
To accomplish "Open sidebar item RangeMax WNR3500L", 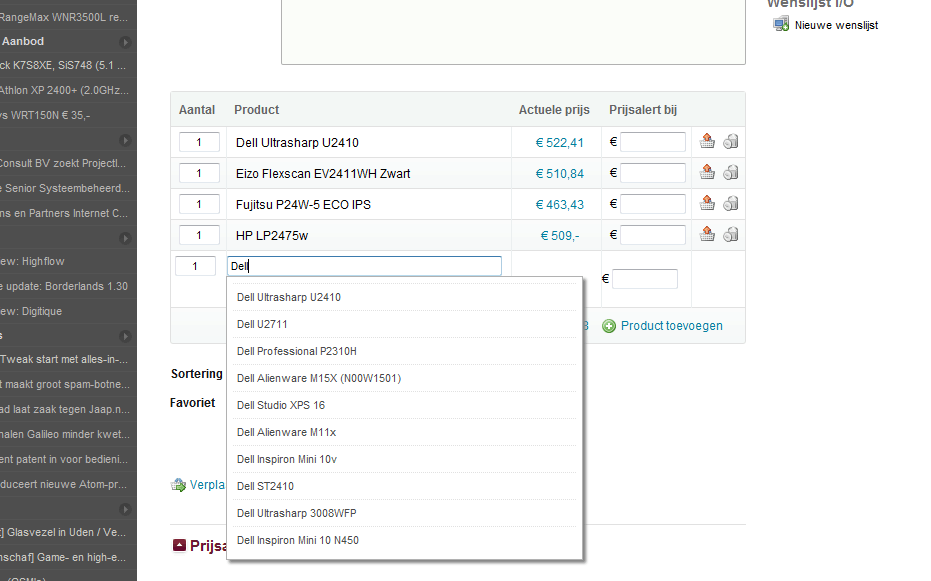I will (64, 17).
